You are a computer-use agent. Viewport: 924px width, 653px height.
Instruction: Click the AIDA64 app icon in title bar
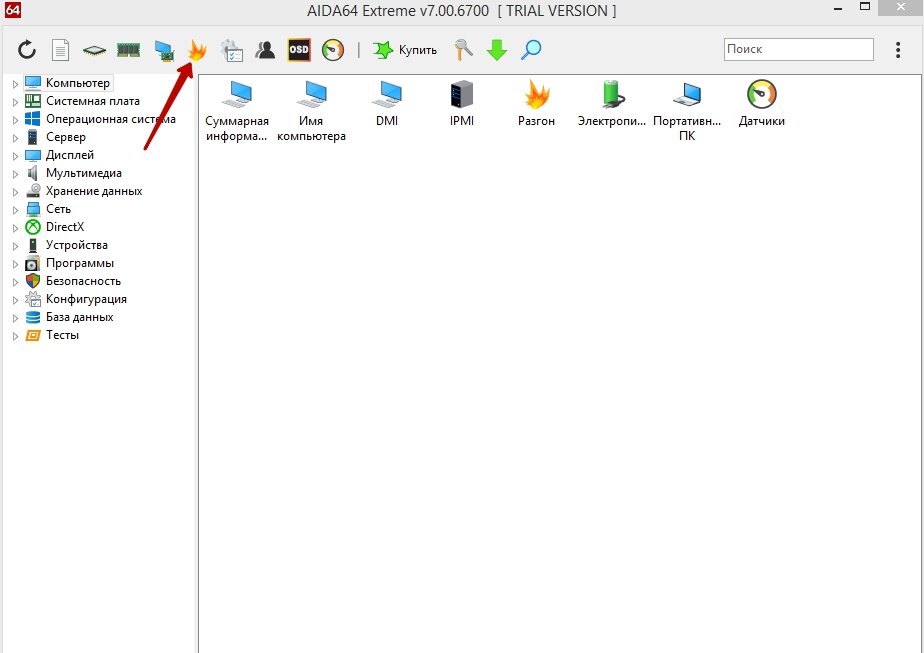pyautogui.click(x=12, y=9)
